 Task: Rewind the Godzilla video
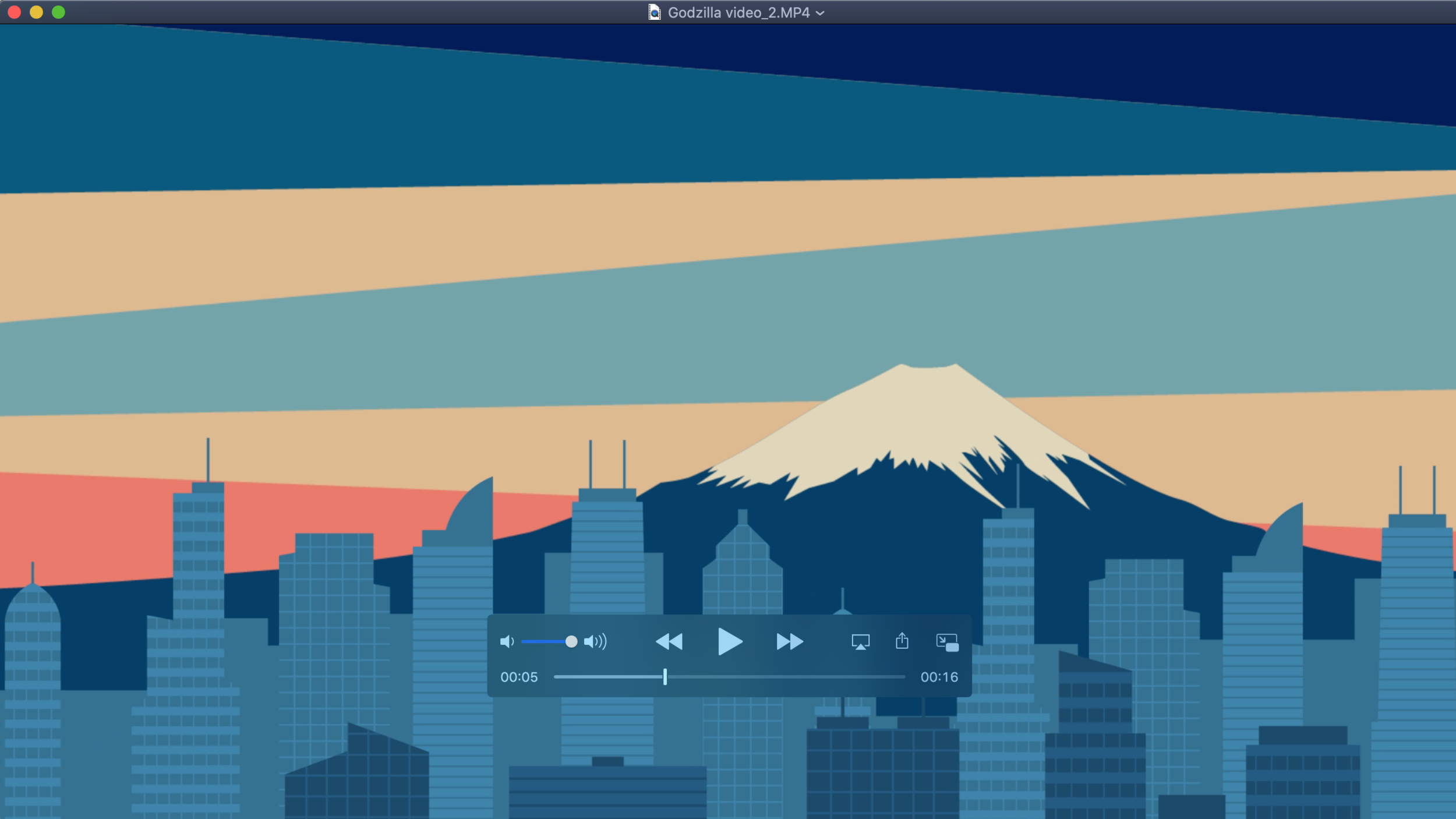click(670, 642)
